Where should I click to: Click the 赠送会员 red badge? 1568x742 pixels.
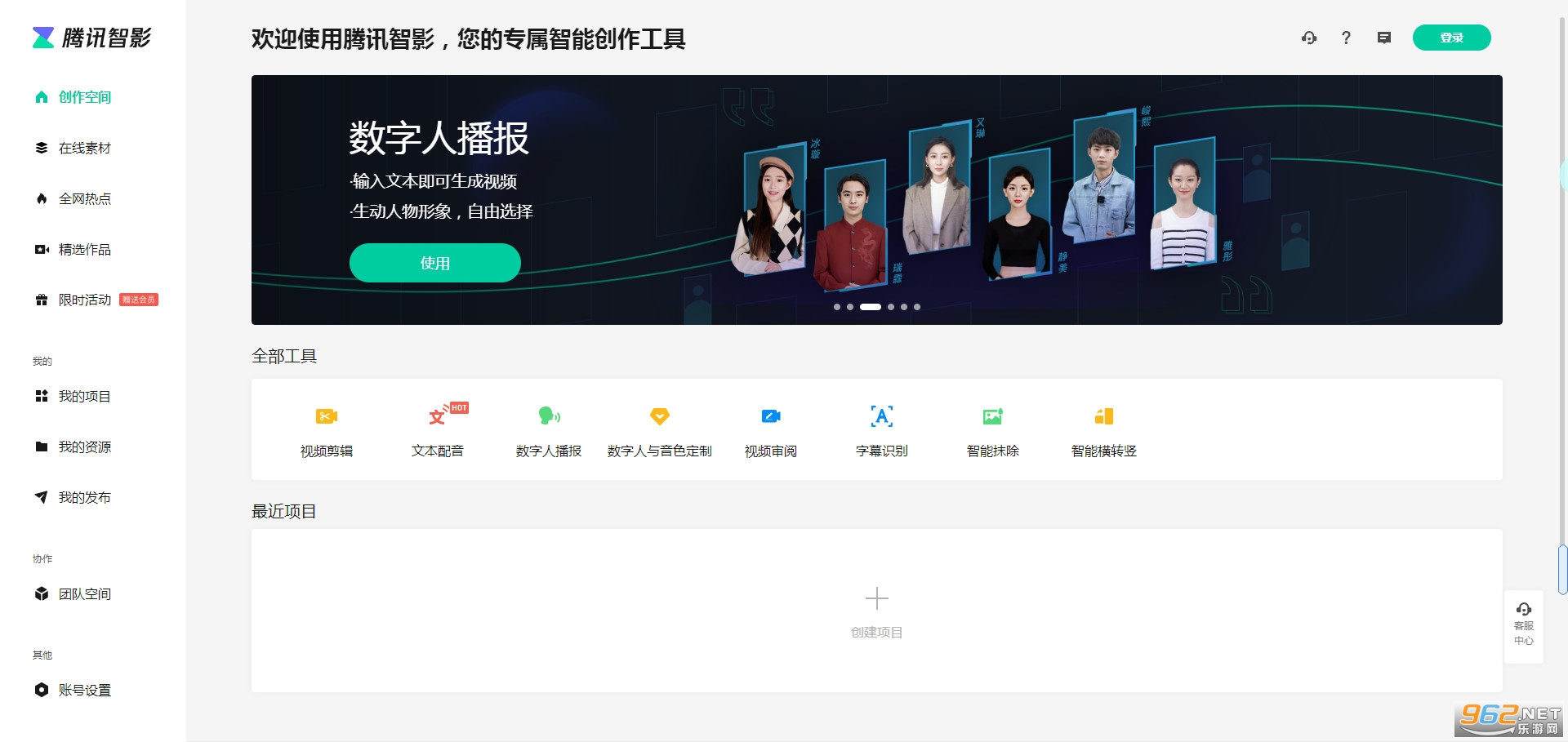tap(139, 300)
